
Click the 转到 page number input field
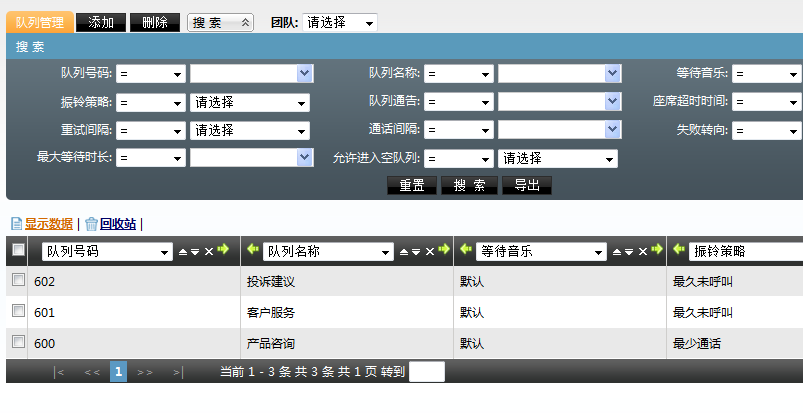[427, 372]
